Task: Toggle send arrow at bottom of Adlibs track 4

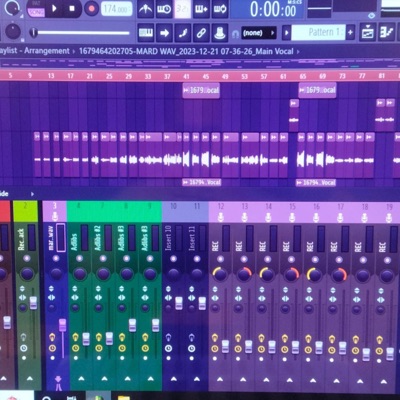Action: [81, 379]
